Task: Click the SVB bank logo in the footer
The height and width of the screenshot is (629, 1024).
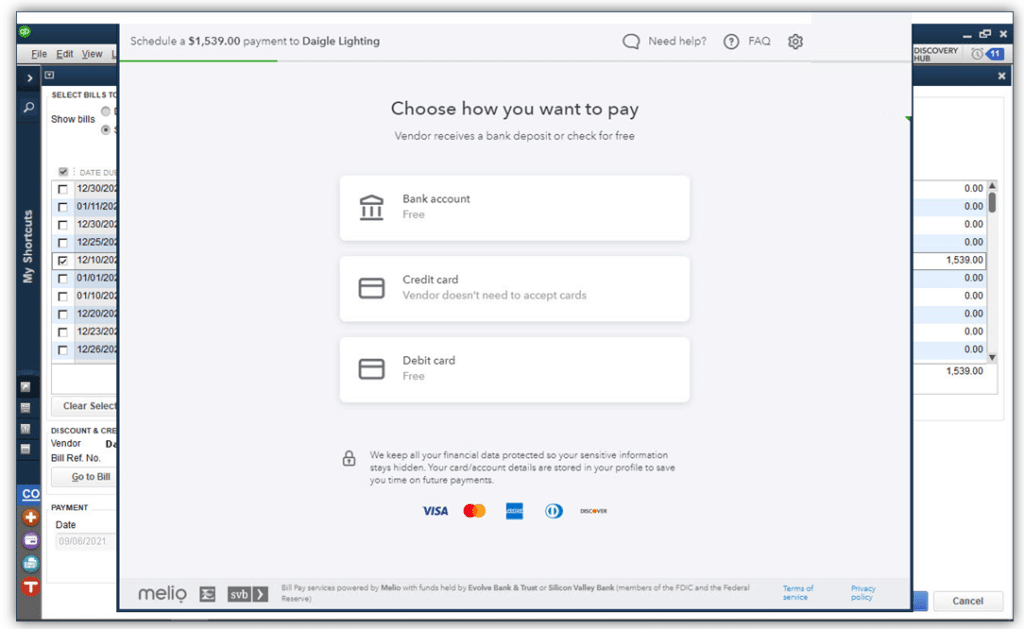Action: [240, 593]
